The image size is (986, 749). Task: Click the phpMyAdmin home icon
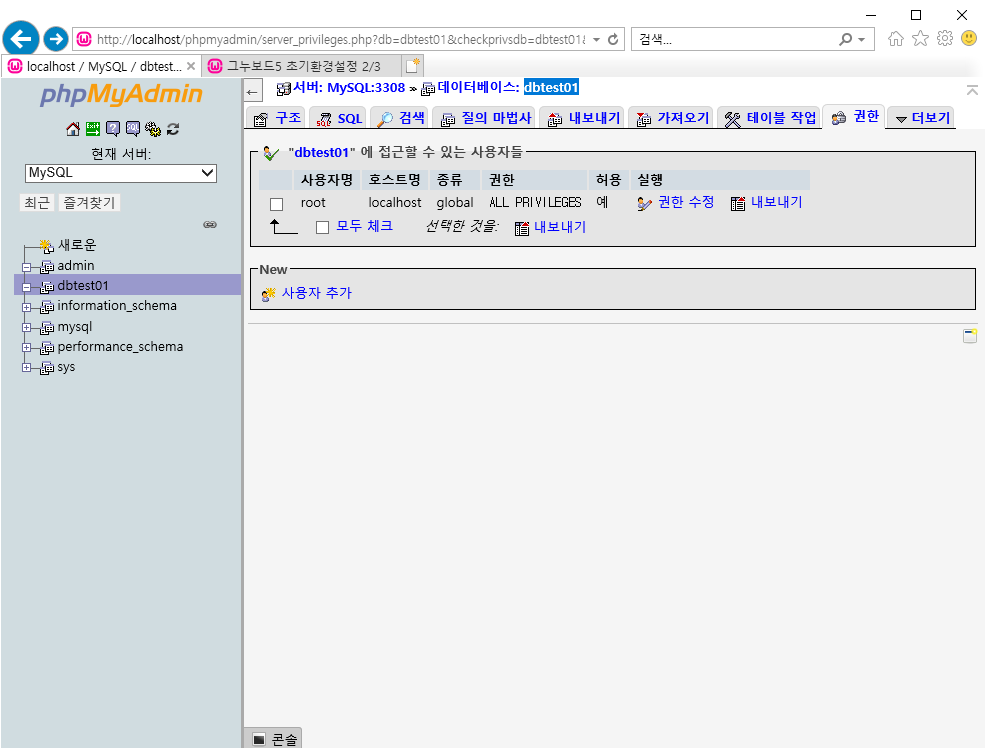pos(73,129)
